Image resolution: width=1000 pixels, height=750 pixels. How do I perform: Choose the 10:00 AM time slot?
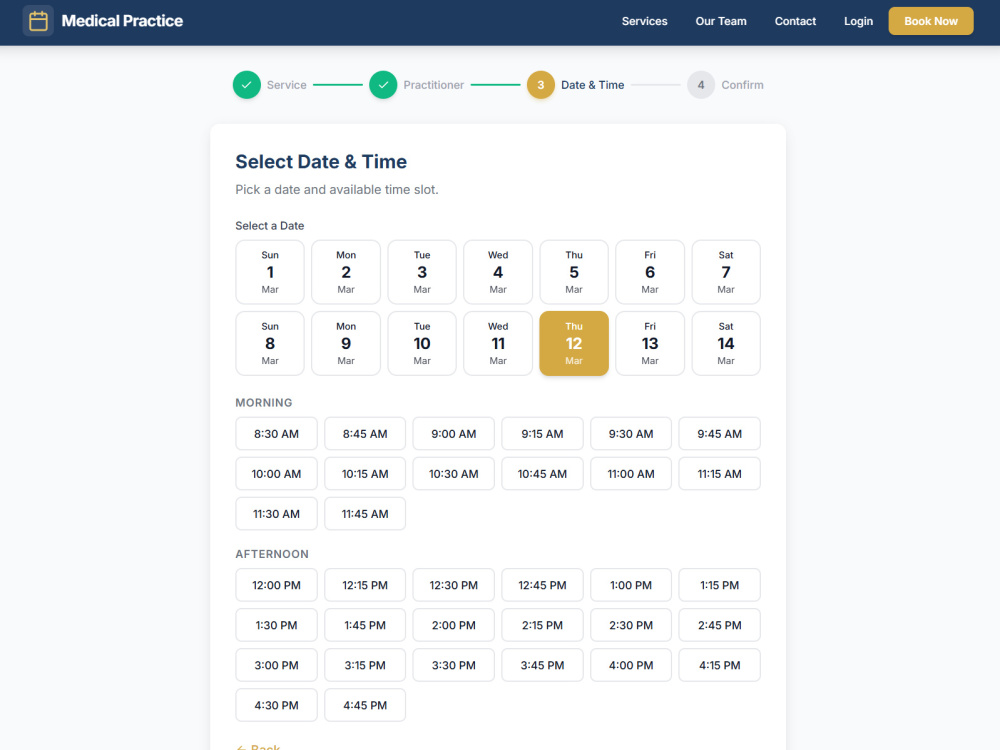coord(276,474)
